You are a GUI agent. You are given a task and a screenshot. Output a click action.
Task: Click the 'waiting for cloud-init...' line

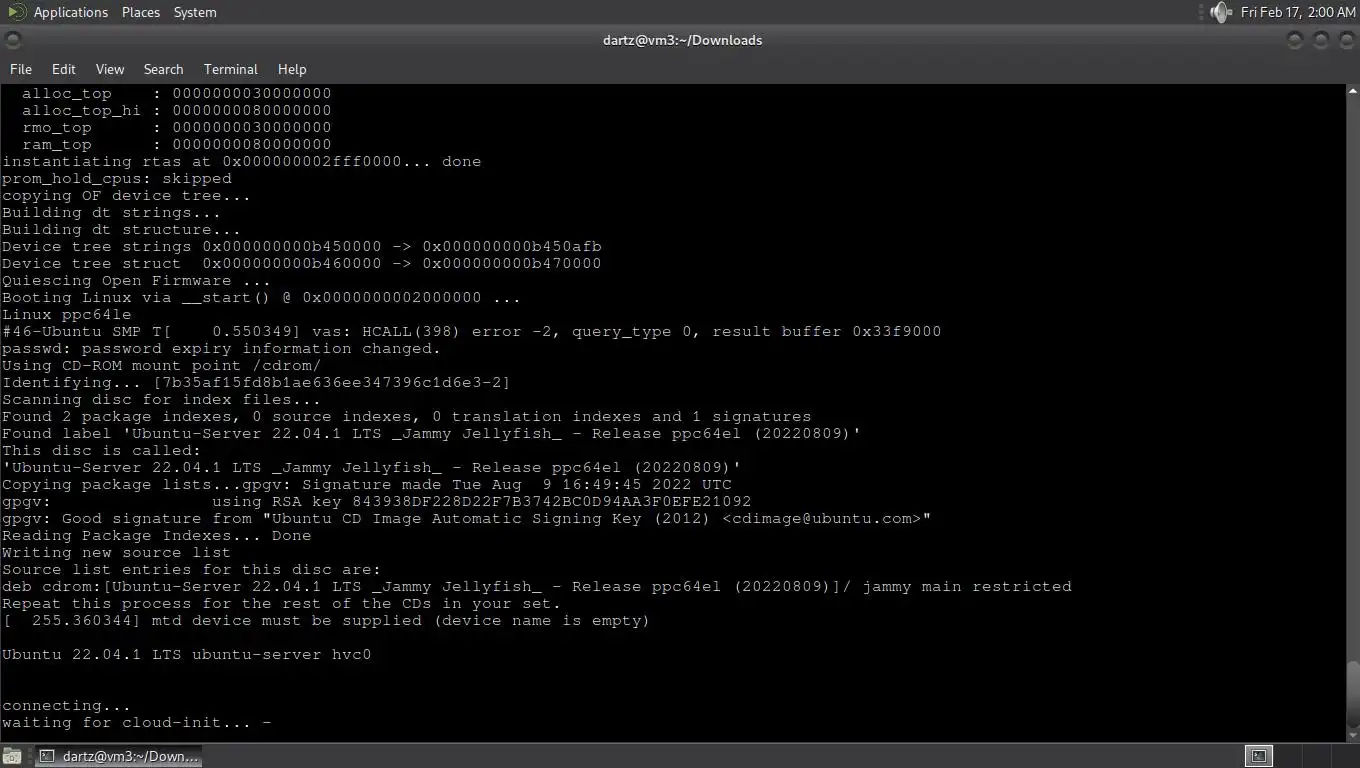(136, 722)
